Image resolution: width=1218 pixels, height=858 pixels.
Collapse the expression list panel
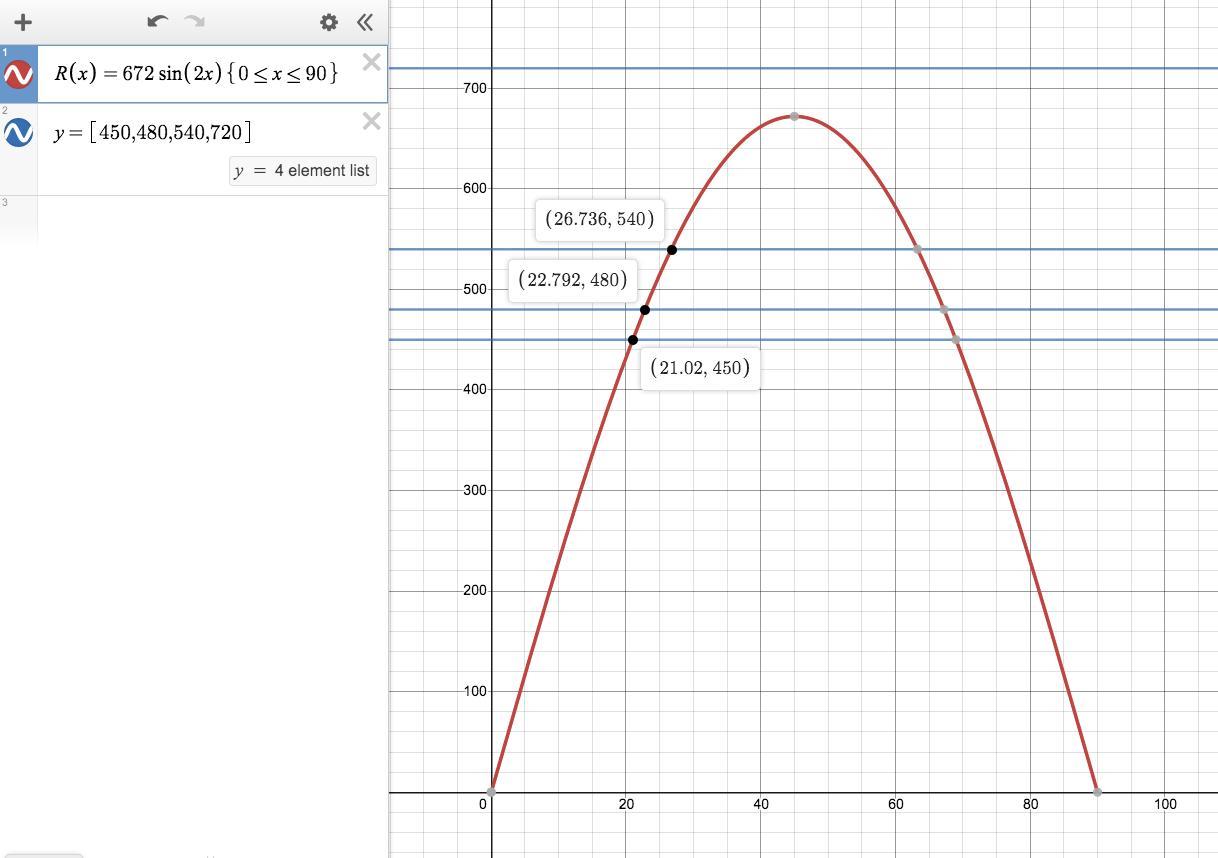365,22
